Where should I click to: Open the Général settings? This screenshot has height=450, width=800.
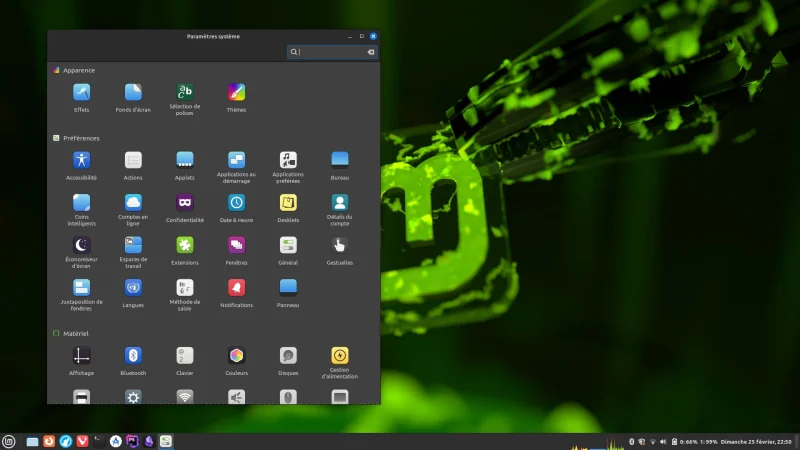pyautogui.click(x=288, y=251)
